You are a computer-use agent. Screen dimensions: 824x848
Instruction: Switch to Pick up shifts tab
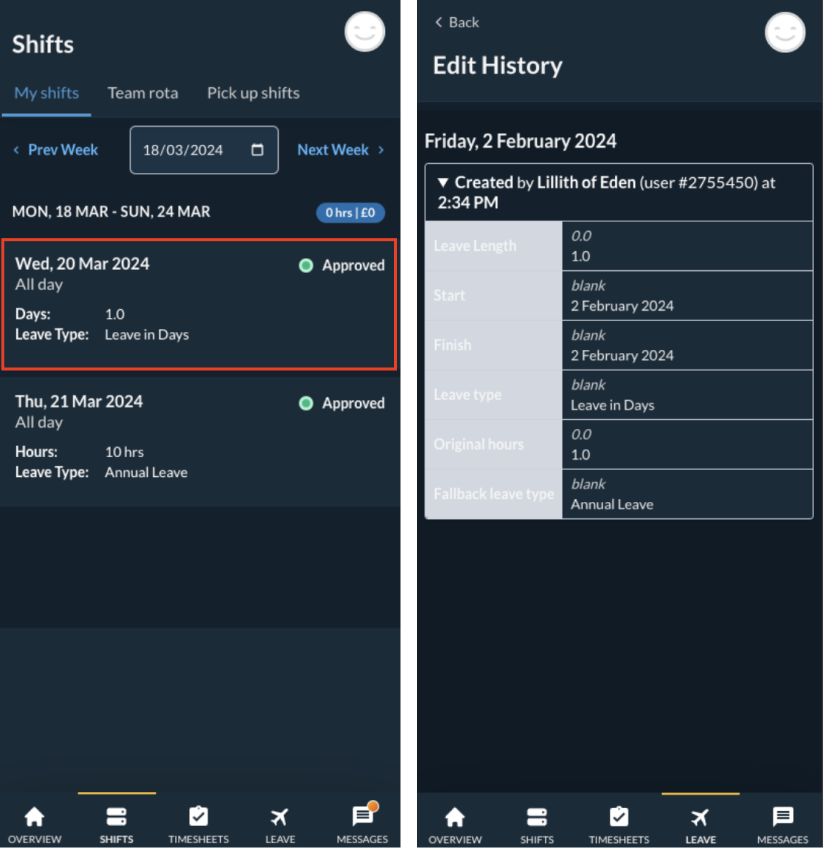click(x=253, y=93)
